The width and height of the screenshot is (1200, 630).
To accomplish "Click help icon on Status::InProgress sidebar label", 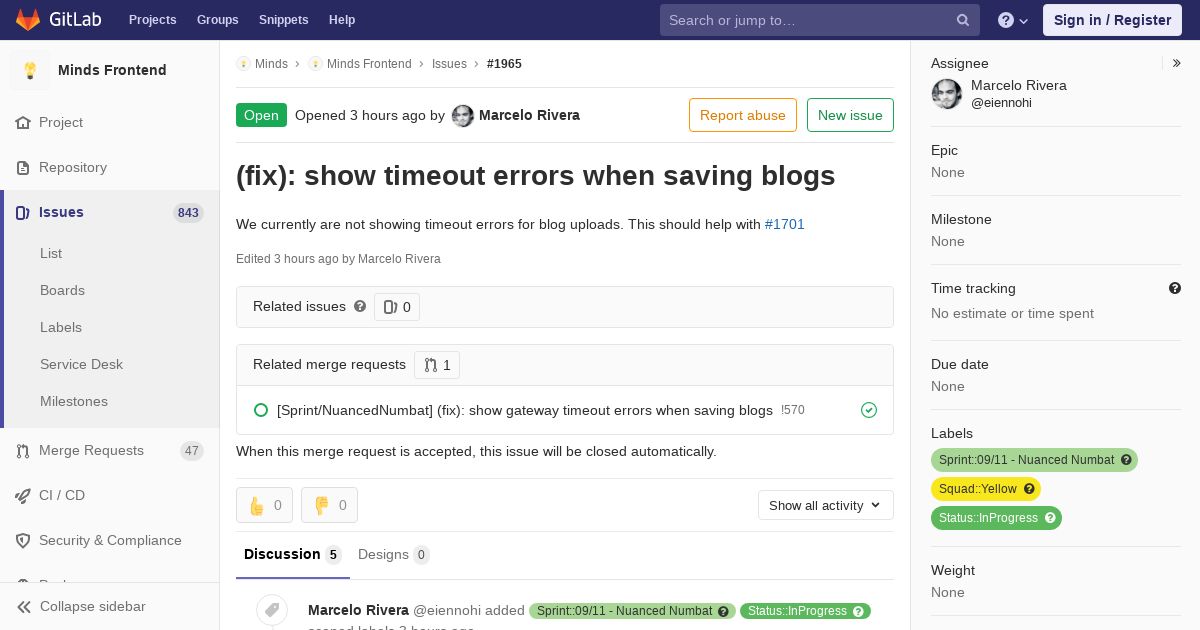I will pyautogui.click(x=1050, y=518).
